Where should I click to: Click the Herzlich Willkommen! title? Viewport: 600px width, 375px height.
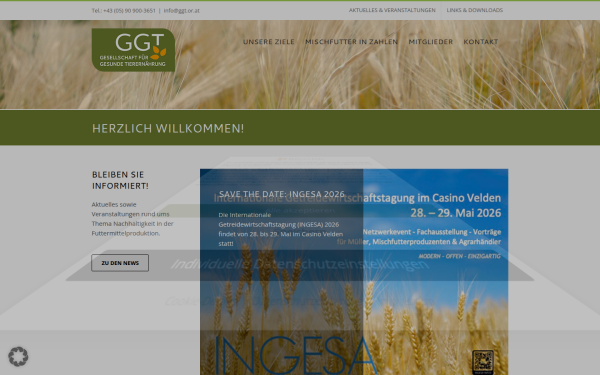[x=168, y=129]
